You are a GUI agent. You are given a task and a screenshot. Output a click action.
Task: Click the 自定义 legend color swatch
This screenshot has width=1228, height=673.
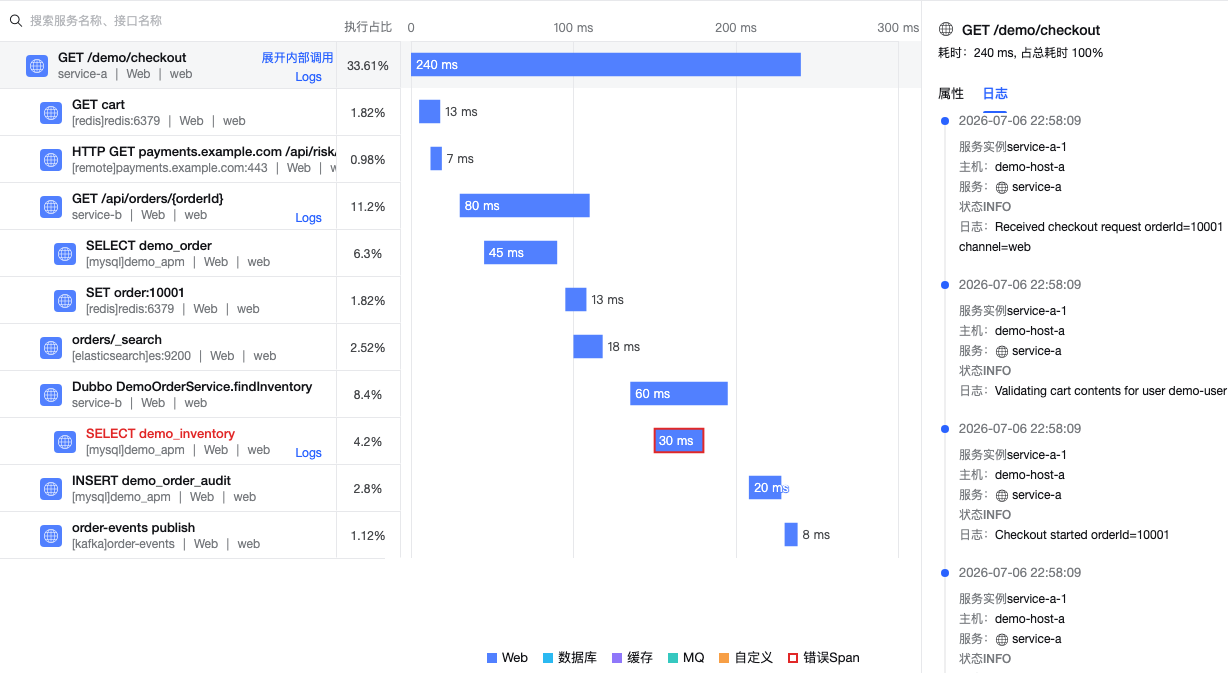click(x=724, y=658)
